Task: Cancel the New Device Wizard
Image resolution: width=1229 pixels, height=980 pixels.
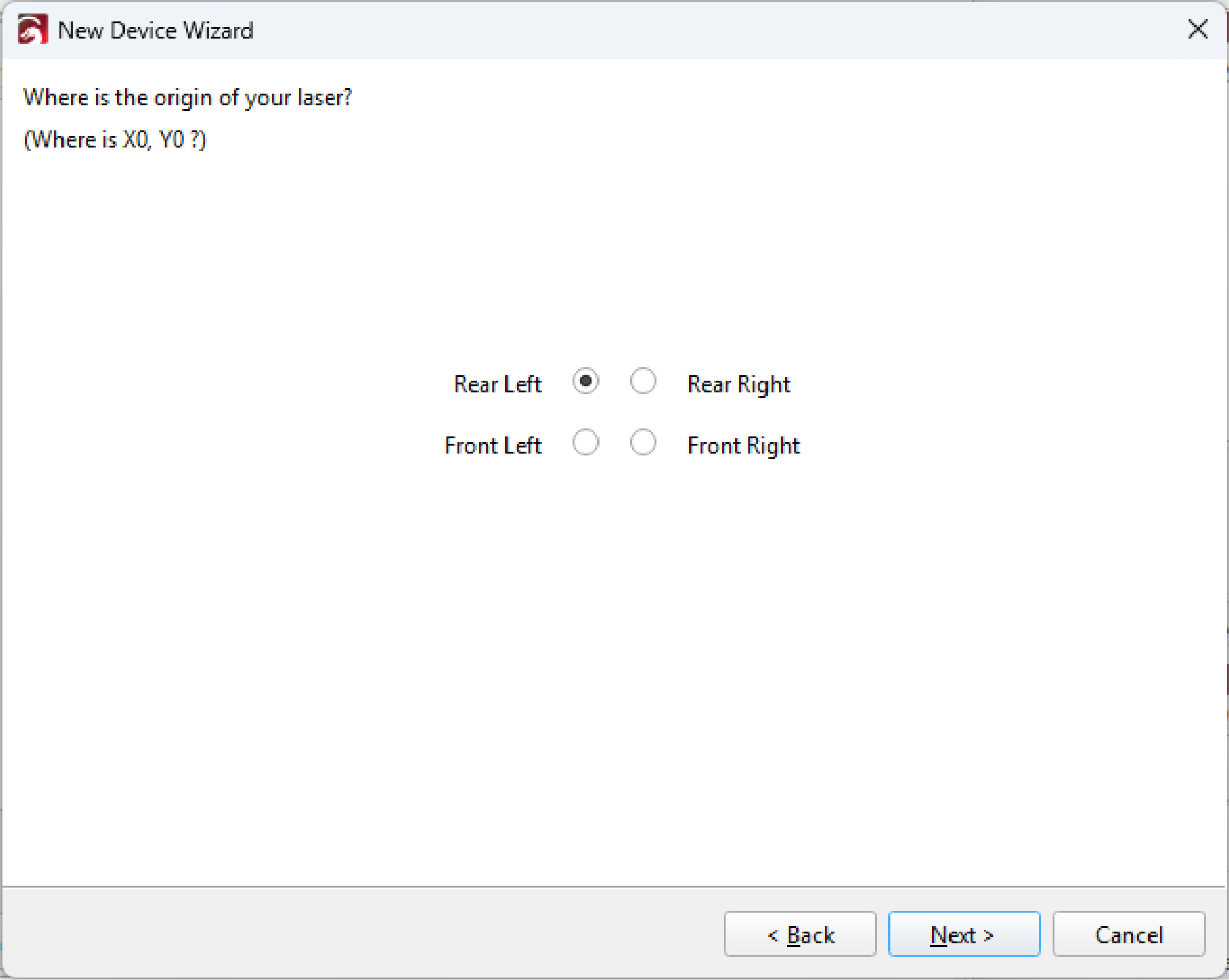Action: click(1129, 934)
